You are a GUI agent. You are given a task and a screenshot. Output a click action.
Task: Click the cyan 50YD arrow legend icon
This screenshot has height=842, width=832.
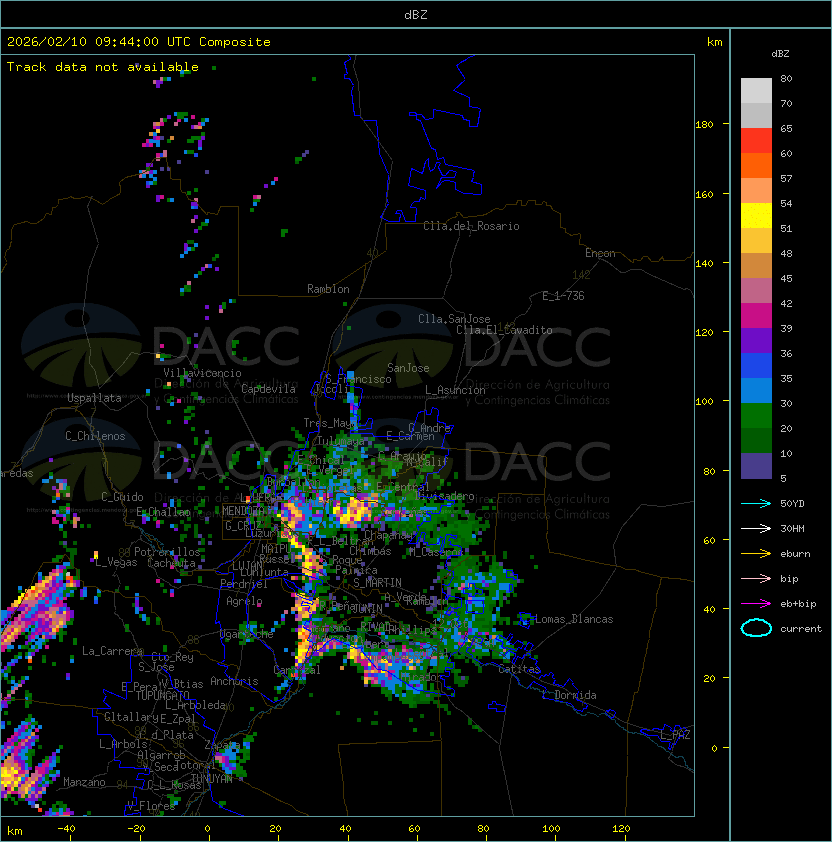click(x=756, y=504)
